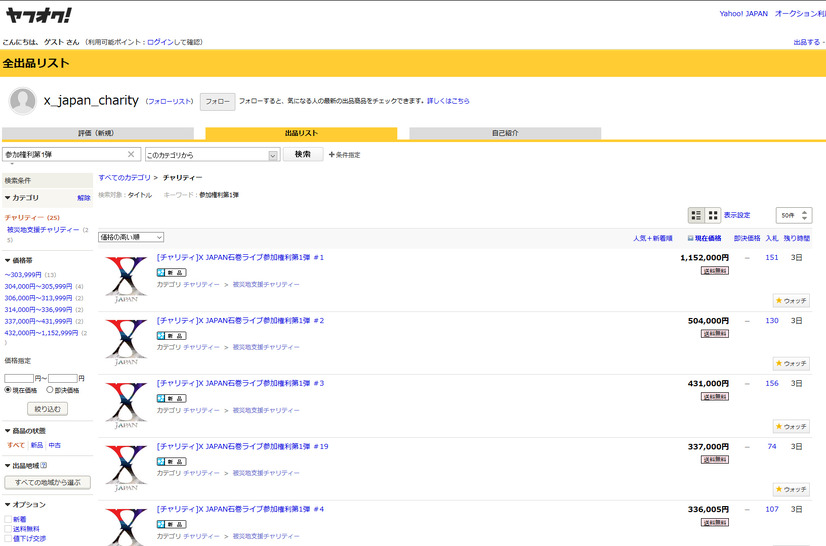Viewport: 826px width, 546px height.
Task: Open the 詳しくはこちら link
Action: point(448,101)
